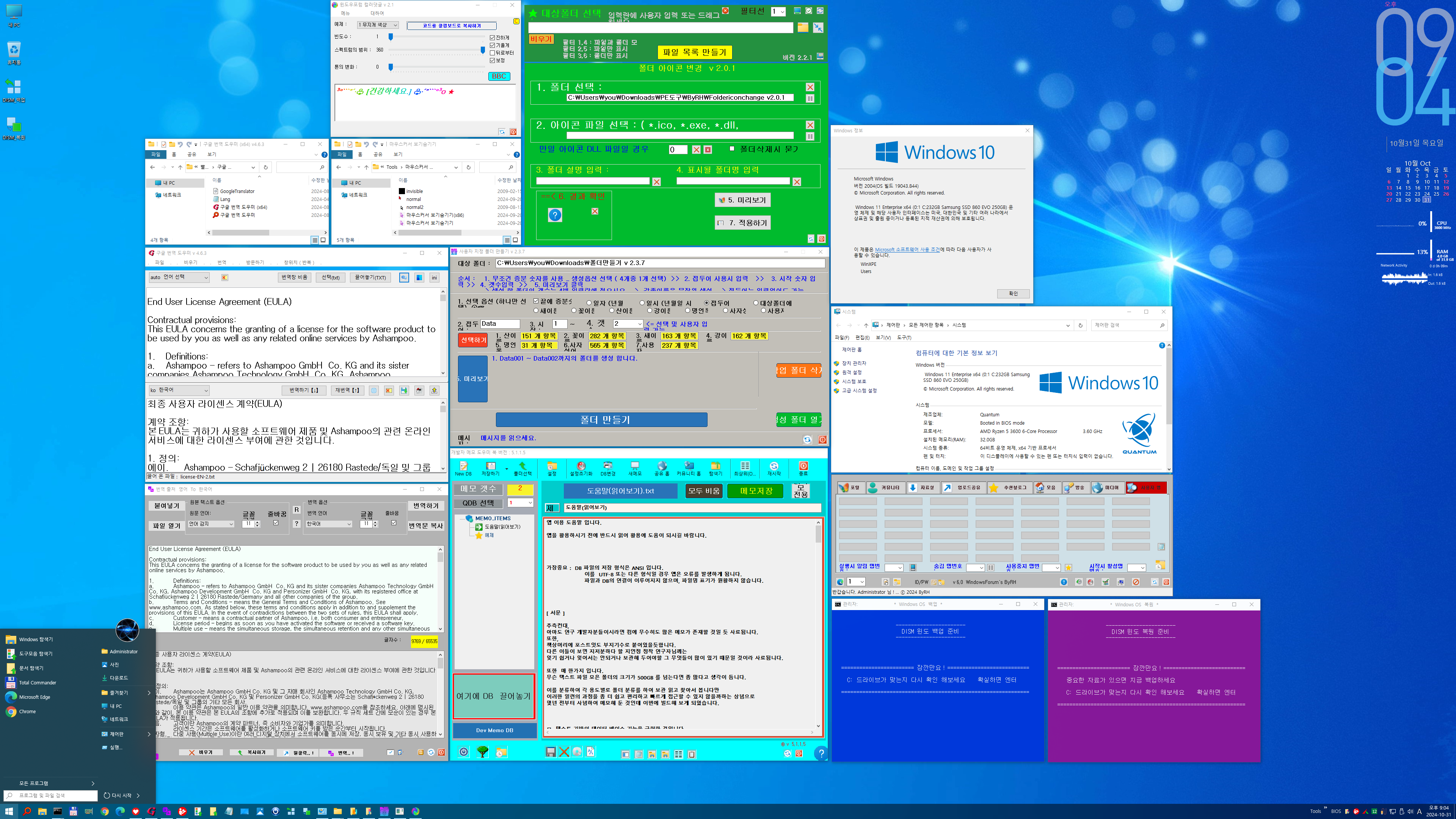Image resolution: width=1456 pixels, height=819 pixels.
Task: Open ko 한국어 language dropdown in translator
Action: tap(179, 390)
